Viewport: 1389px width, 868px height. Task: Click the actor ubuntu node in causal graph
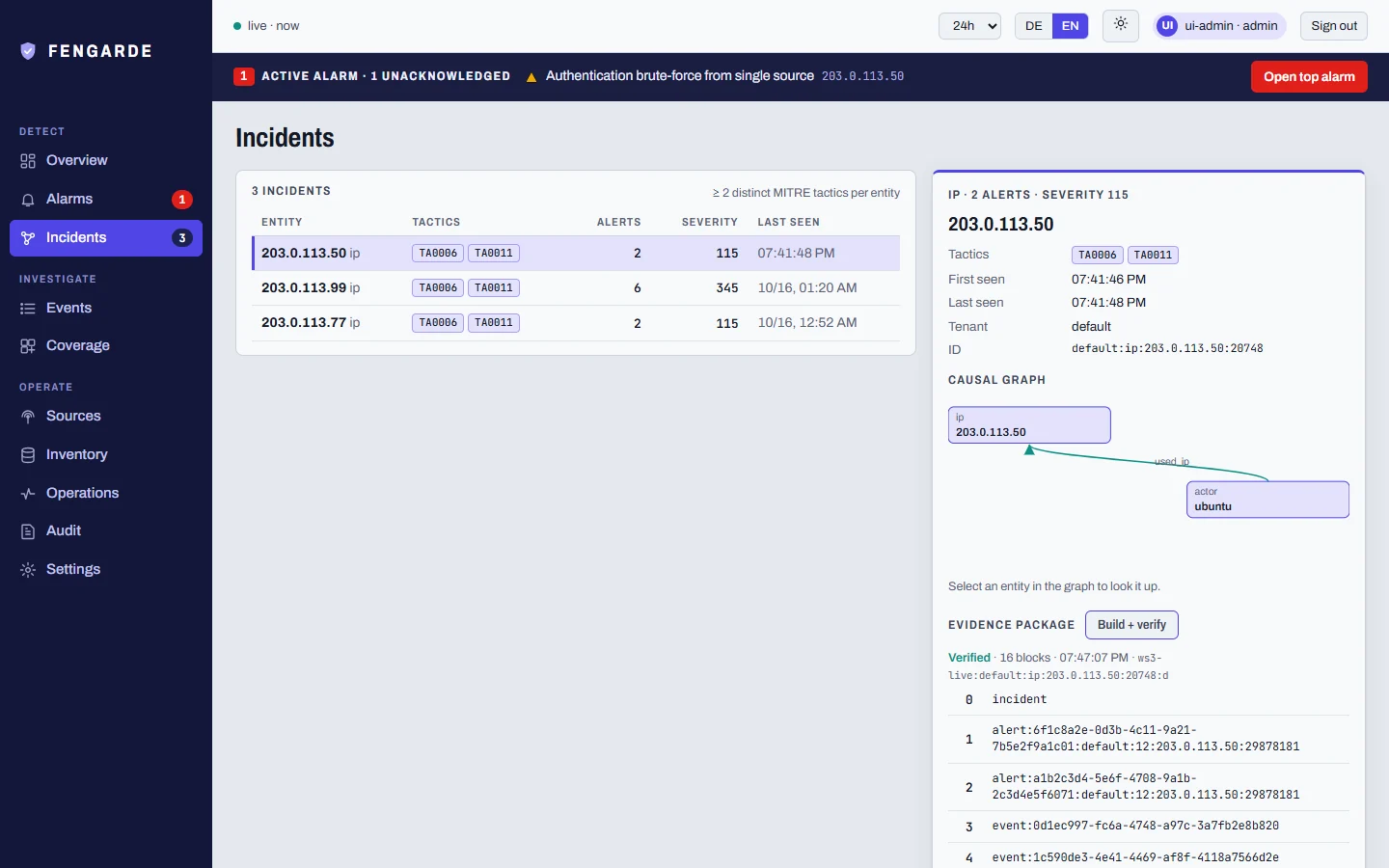tap(1267, 500)
